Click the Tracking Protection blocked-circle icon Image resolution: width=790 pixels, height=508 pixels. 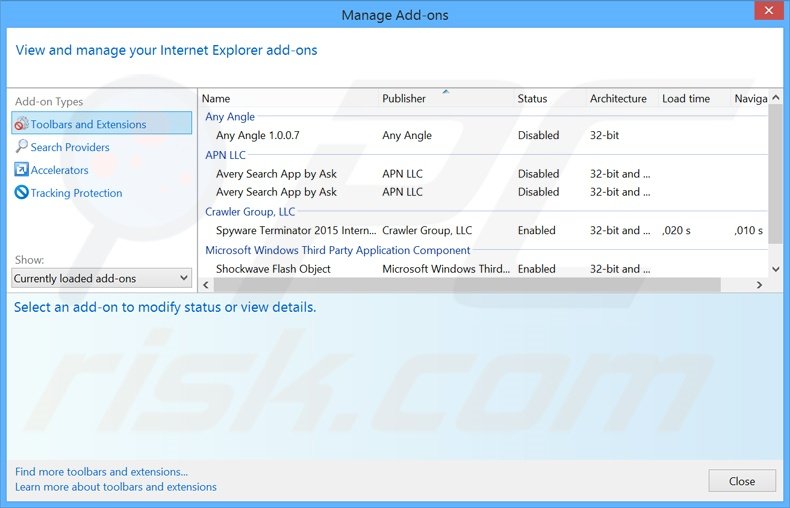click(x=21, y=192)
